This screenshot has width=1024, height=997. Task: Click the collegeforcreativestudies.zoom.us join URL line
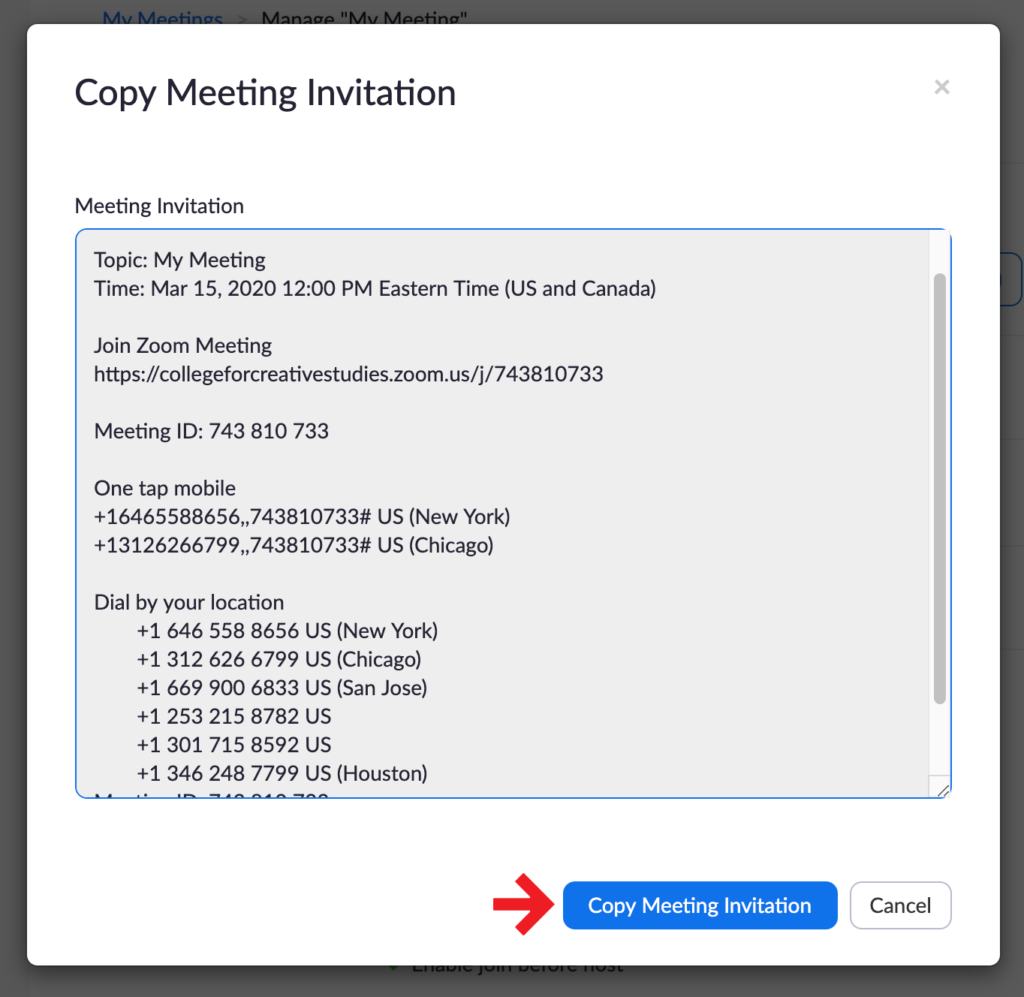pos(348,374)
